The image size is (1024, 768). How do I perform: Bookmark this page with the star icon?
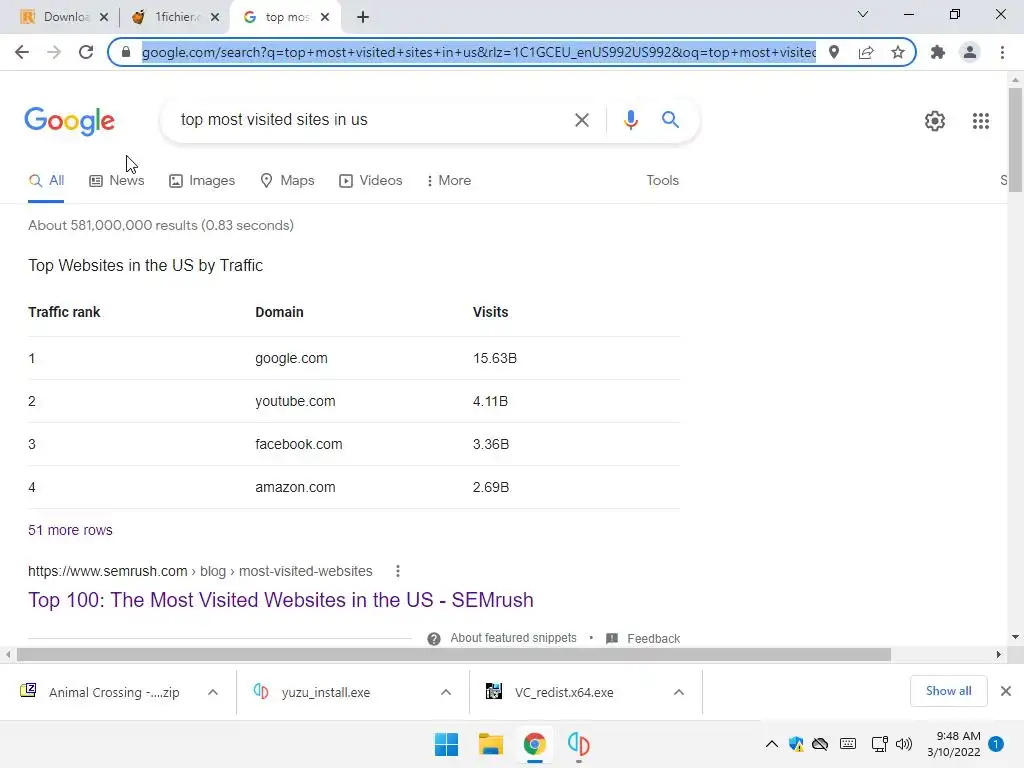[x=898, y=52]
